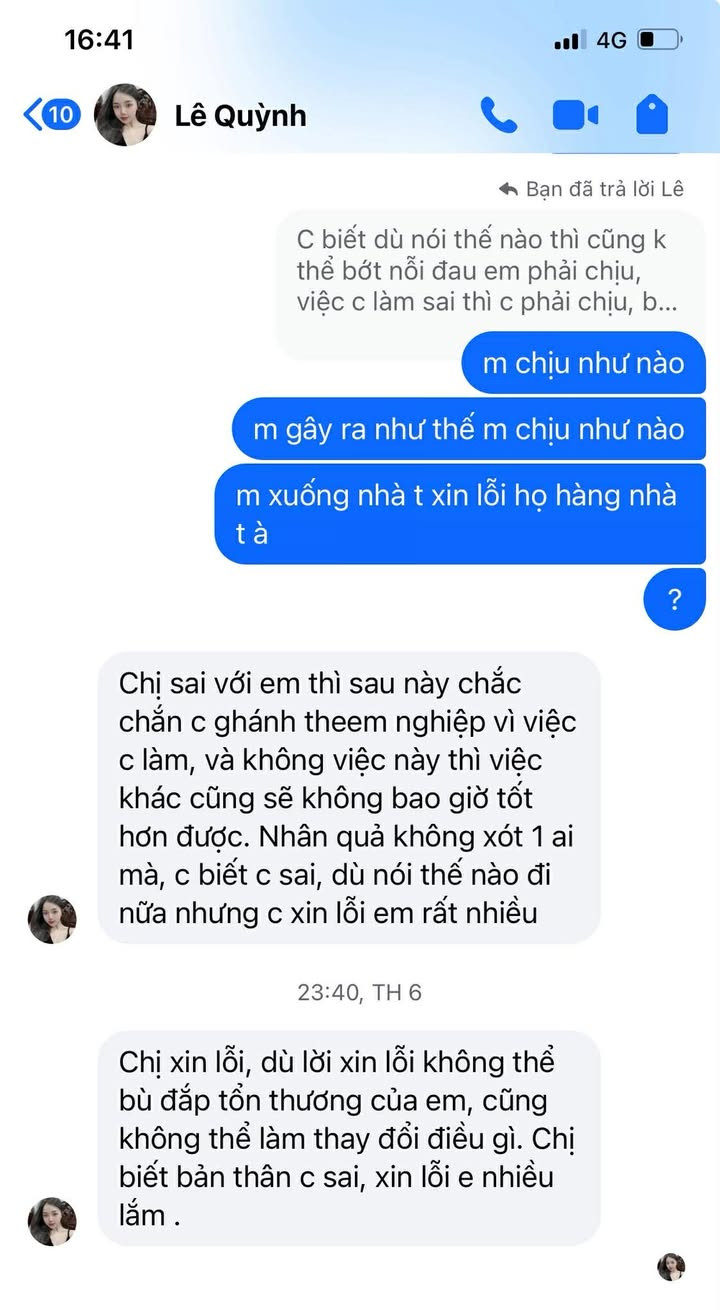Open the Lê Quỳnh contact name
Screen dimensions: 720x1310
[240, 116]
